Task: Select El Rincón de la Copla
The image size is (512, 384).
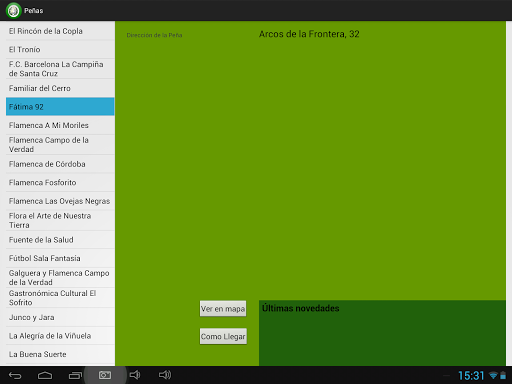Action: tap(60, 31)
